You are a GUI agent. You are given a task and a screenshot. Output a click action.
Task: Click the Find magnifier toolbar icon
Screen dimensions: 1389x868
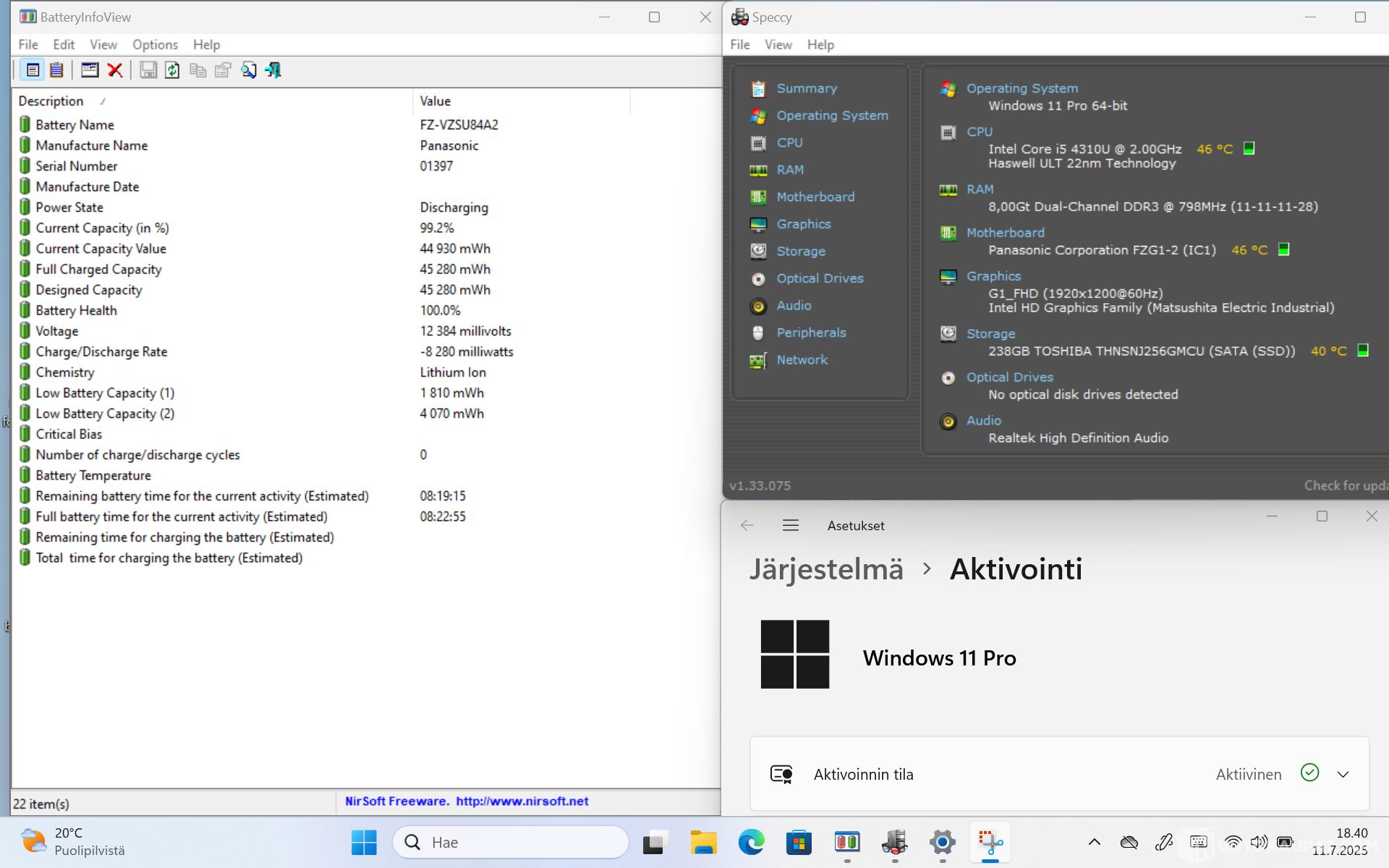pos(248,70)
